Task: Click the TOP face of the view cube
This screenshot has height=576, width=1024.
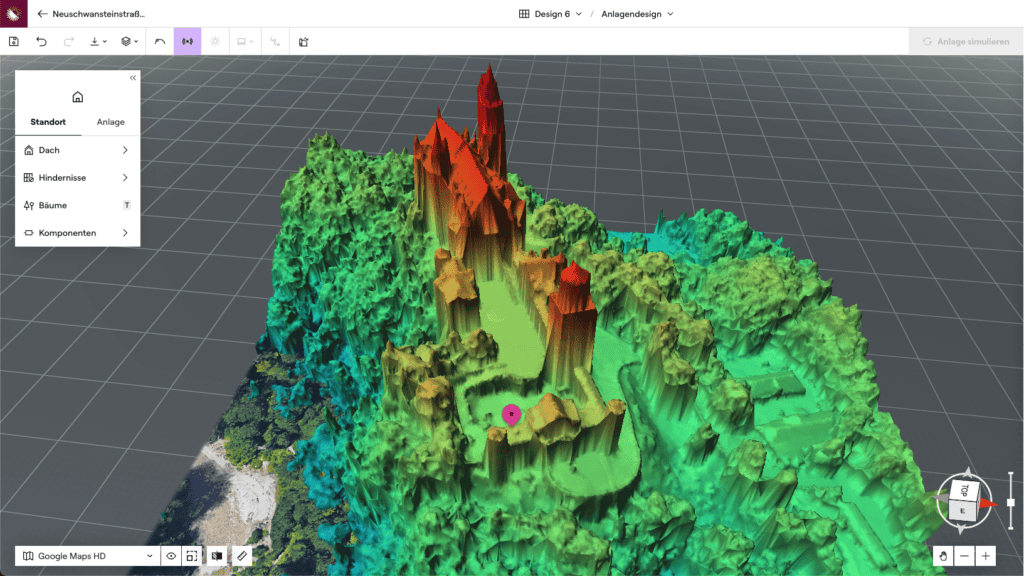Action: click(965, 490)
